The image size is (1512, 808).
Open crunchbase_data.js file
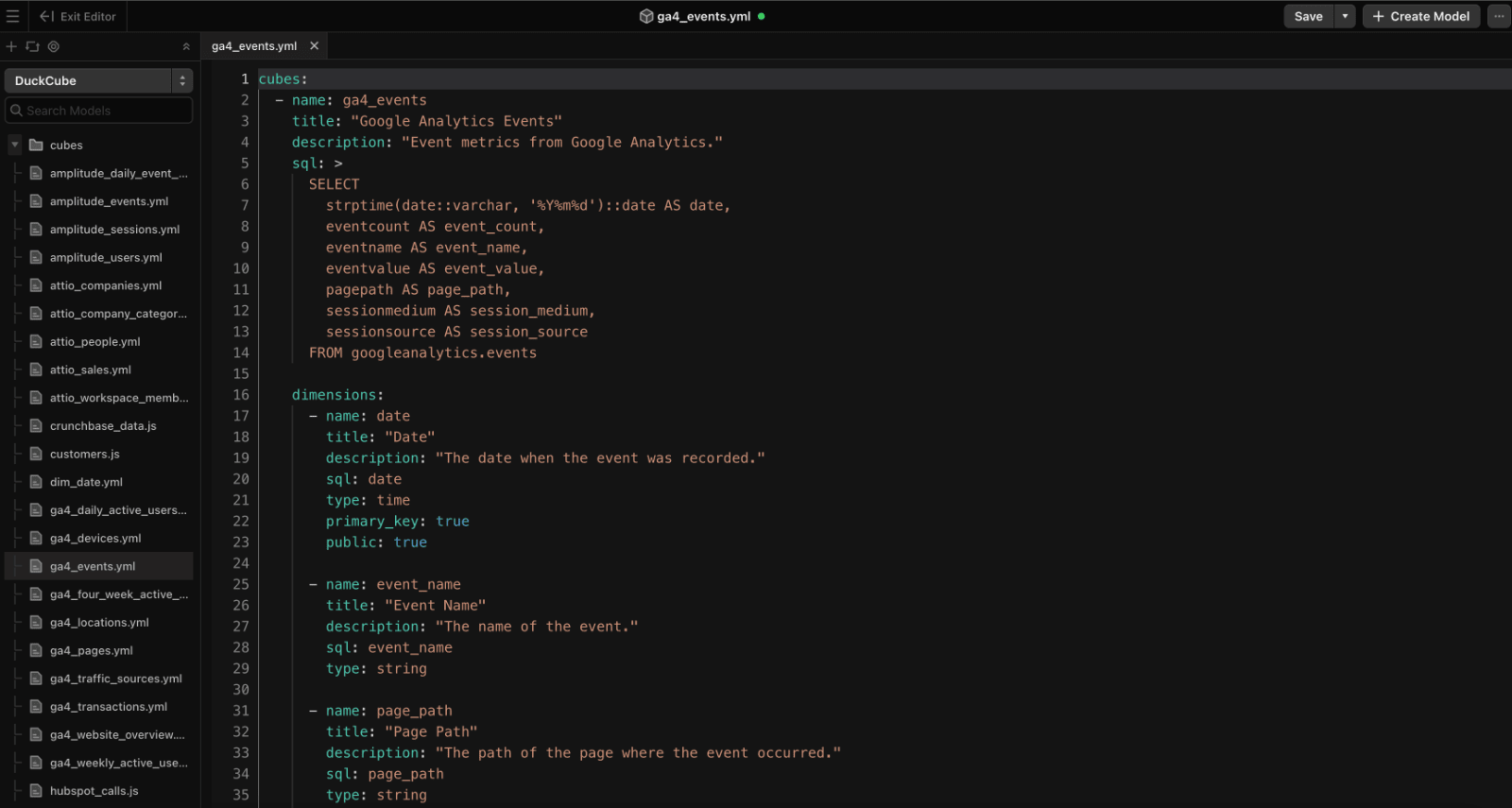[x=103, y=426]
